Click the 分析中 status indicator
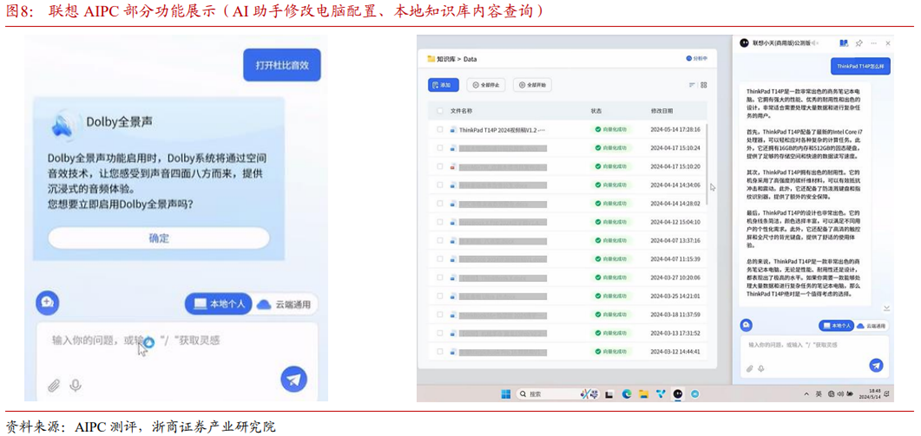Screen dimensions: 921x436 point(697,59)
